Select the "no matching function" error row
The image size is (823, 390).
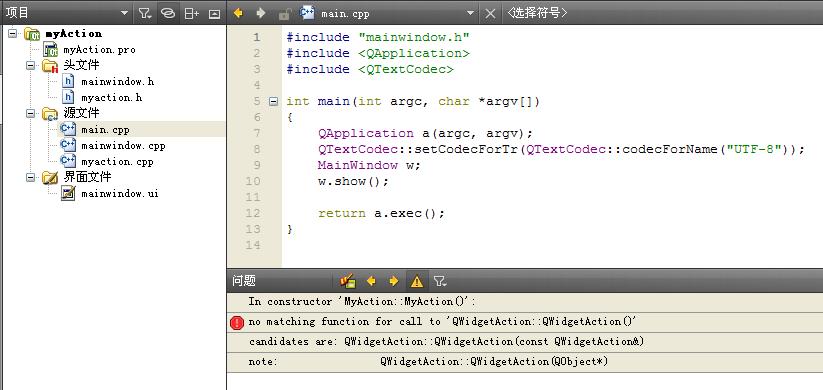525,322
